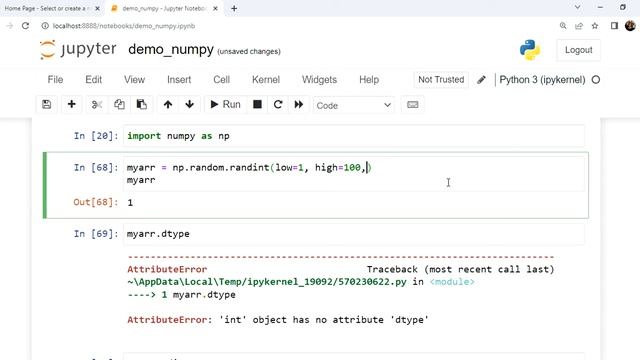
Task: Switch to the Home Page browser tab
Action: [46, 8]
